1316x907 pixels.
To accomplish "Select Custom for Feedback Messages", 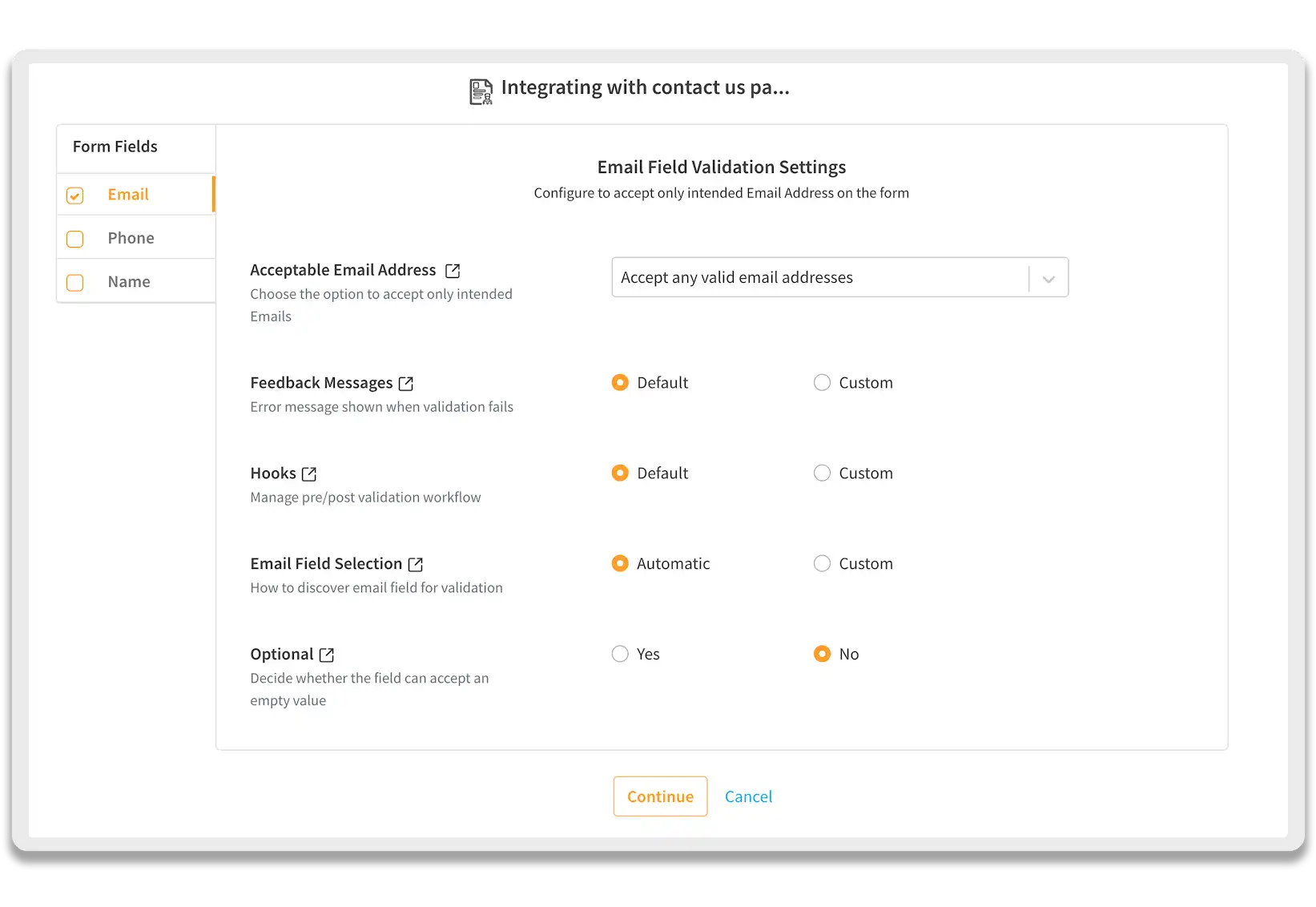I will (822, 383).
